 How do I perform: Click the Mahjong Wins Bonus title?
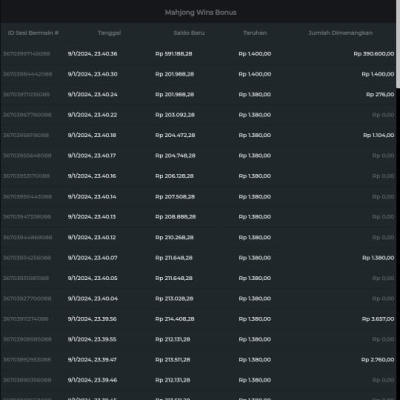pos(201,12)
